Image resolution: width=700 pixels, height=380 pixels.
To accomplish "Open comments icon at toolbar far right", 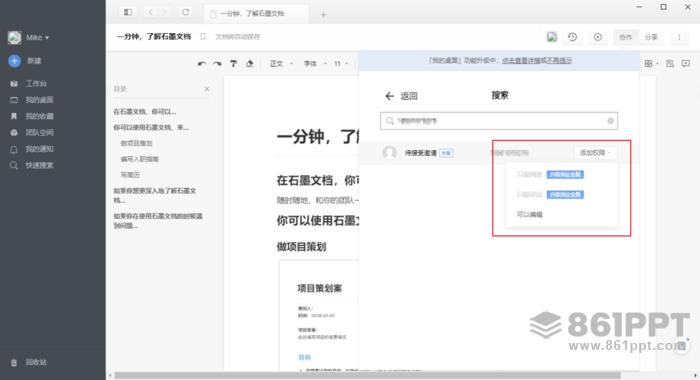I will 686,64.
